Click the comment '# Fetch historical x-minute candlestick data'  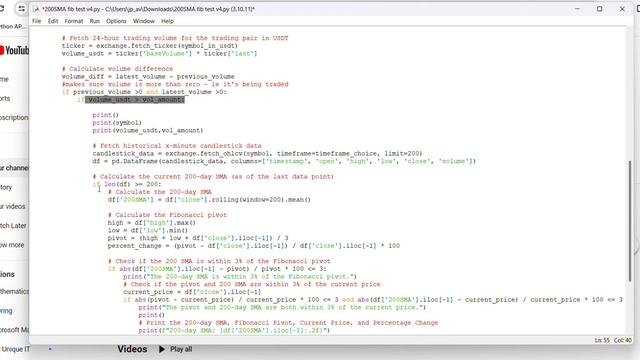pyautogui.click(x=177, y=146)
